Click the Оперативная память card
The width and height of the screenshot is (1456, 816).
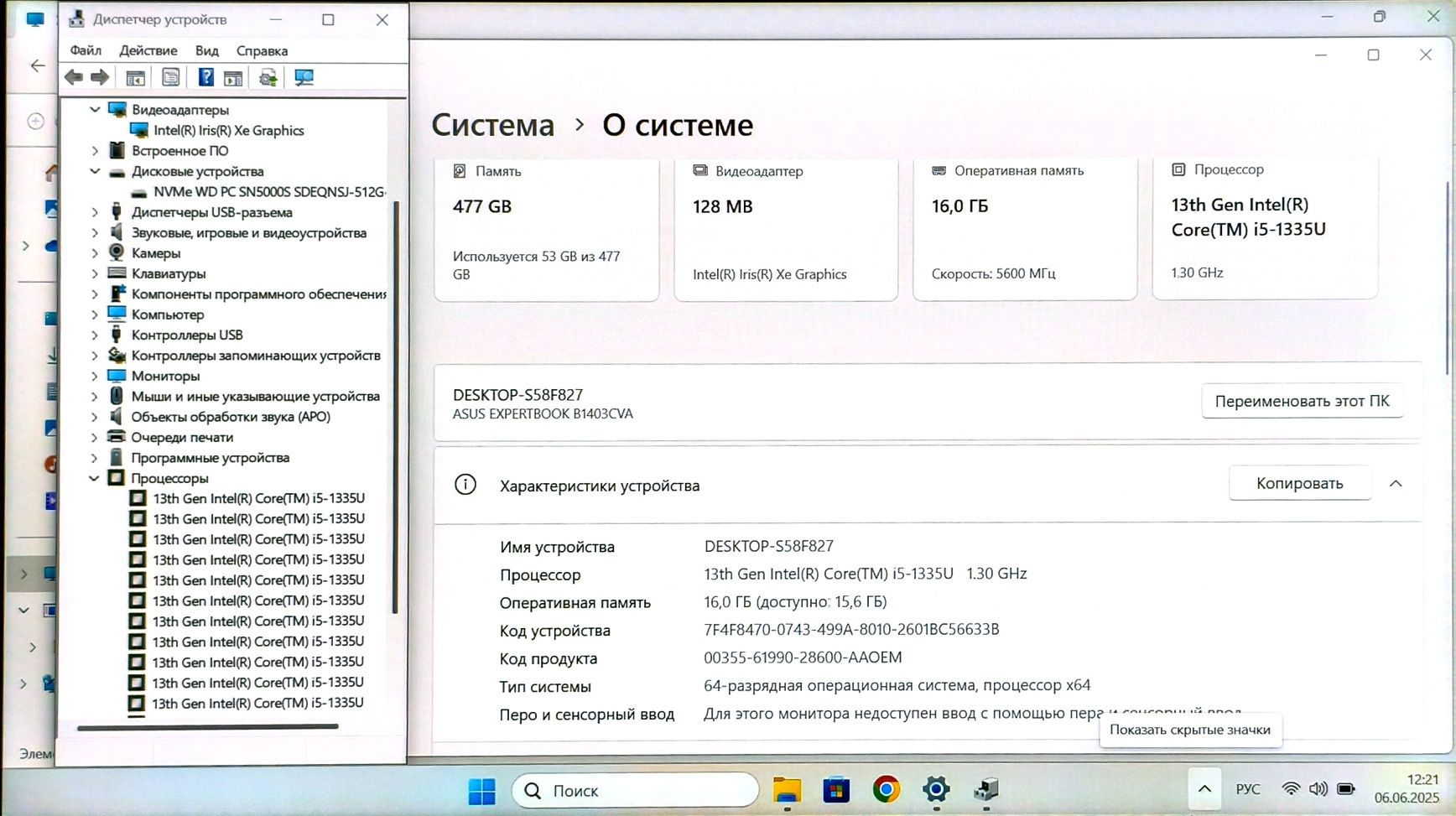[x=1025, y=228]
